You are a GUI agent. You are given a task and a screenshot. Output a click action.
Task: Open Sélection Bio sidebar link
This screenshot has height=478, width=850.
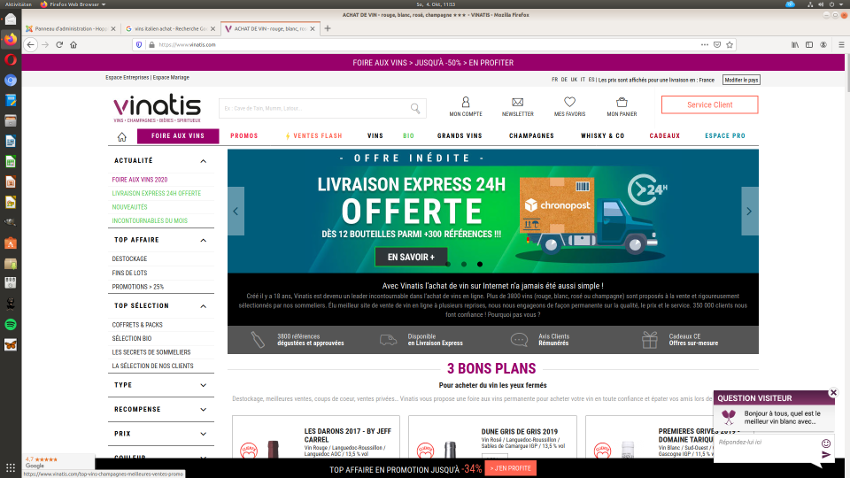click(x=131, y=339)
